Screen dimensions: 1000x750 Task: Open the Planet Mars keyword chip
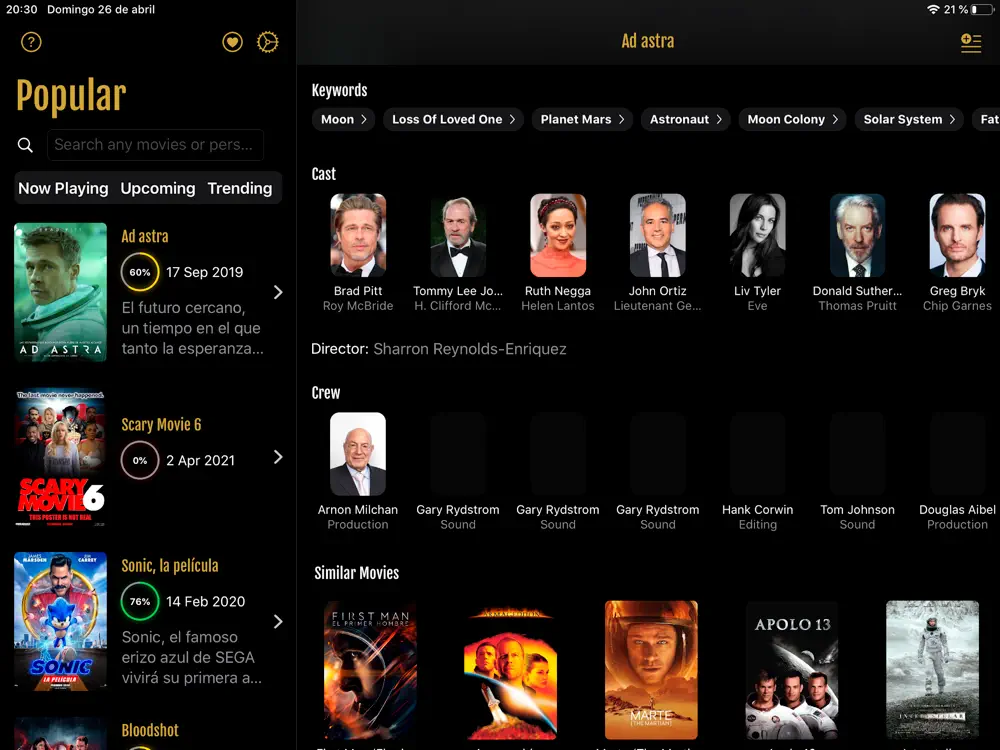click(582, 119)
